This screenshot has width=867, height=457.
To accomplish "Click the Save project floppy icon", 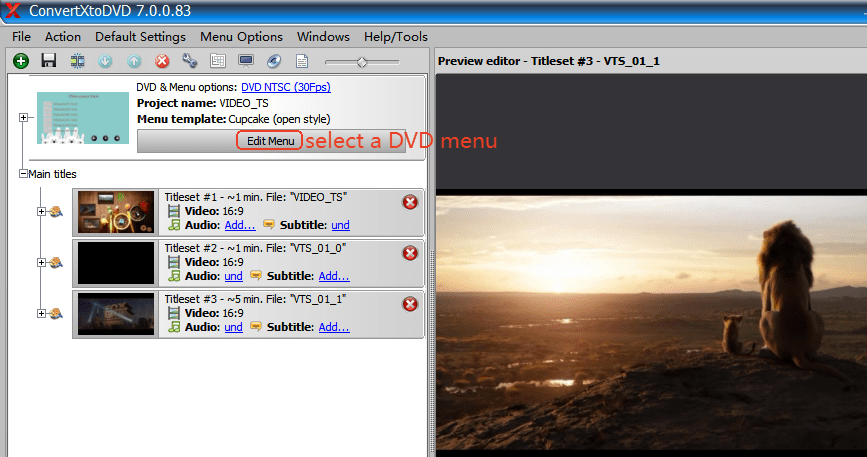I will click(48, 62).
